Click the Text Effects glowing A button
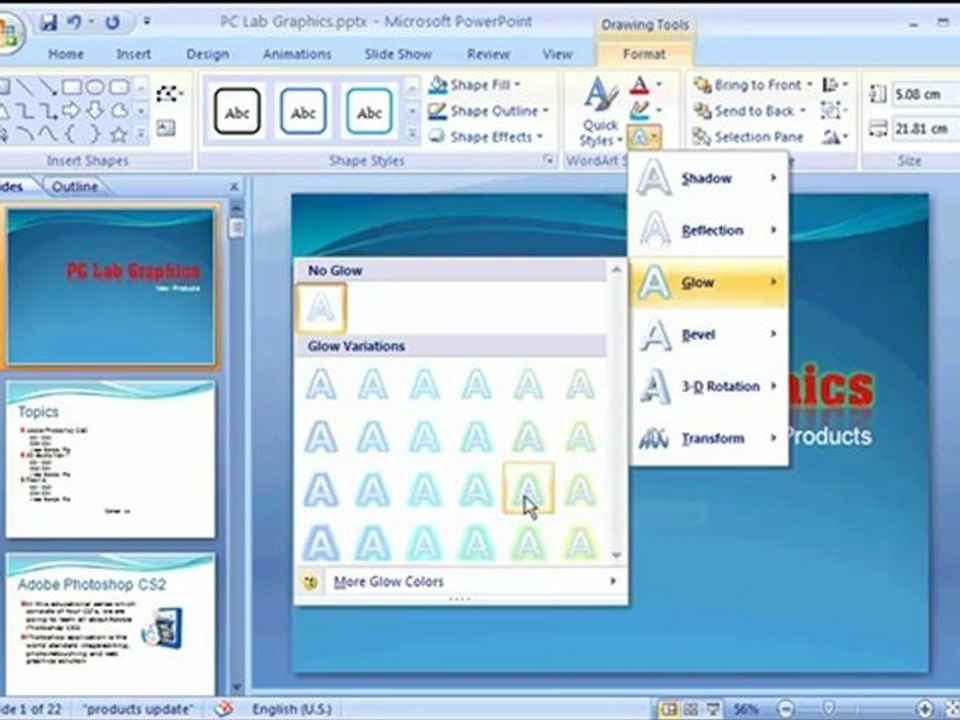This screenshot has width=960, height=720. click(x=645, y=137)
